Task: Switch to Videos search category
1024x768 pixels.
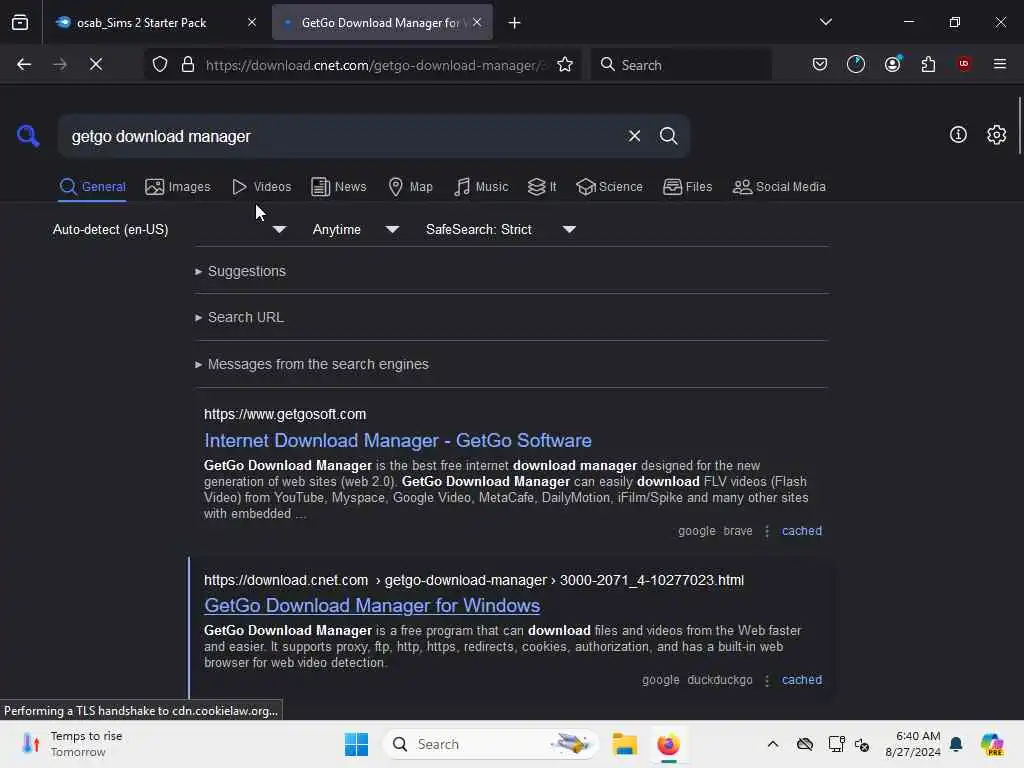Action: (261, 187)
